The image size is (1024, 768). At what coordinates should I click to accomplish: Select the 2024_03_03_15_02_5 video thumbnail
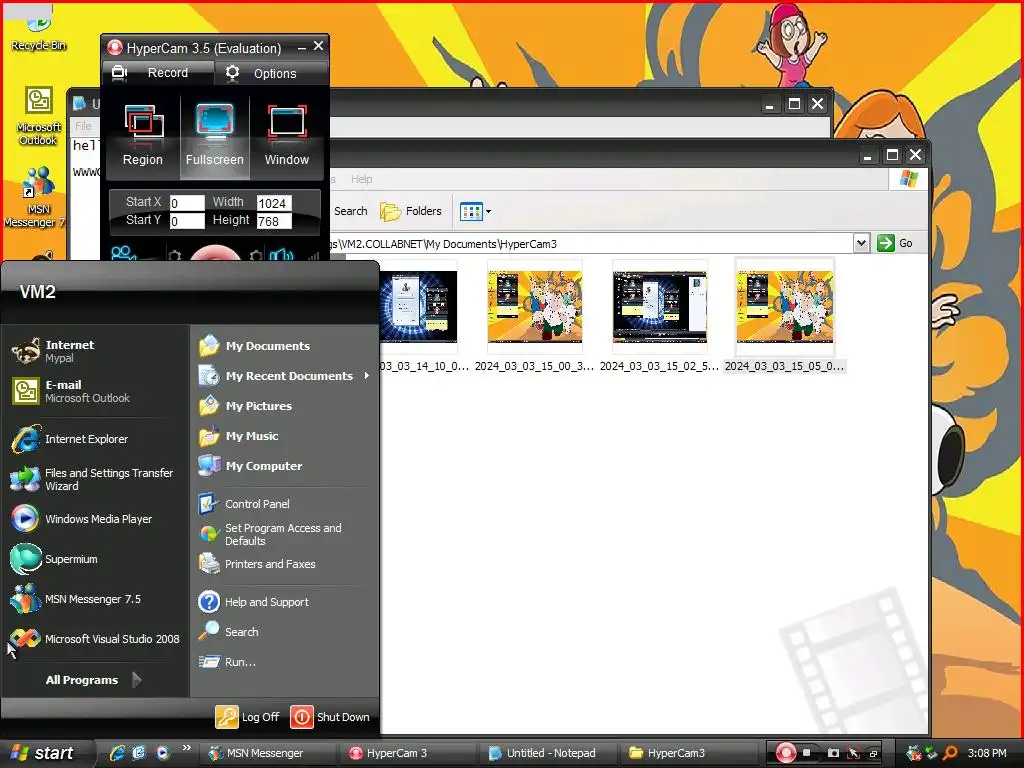[x=660, y=307]
